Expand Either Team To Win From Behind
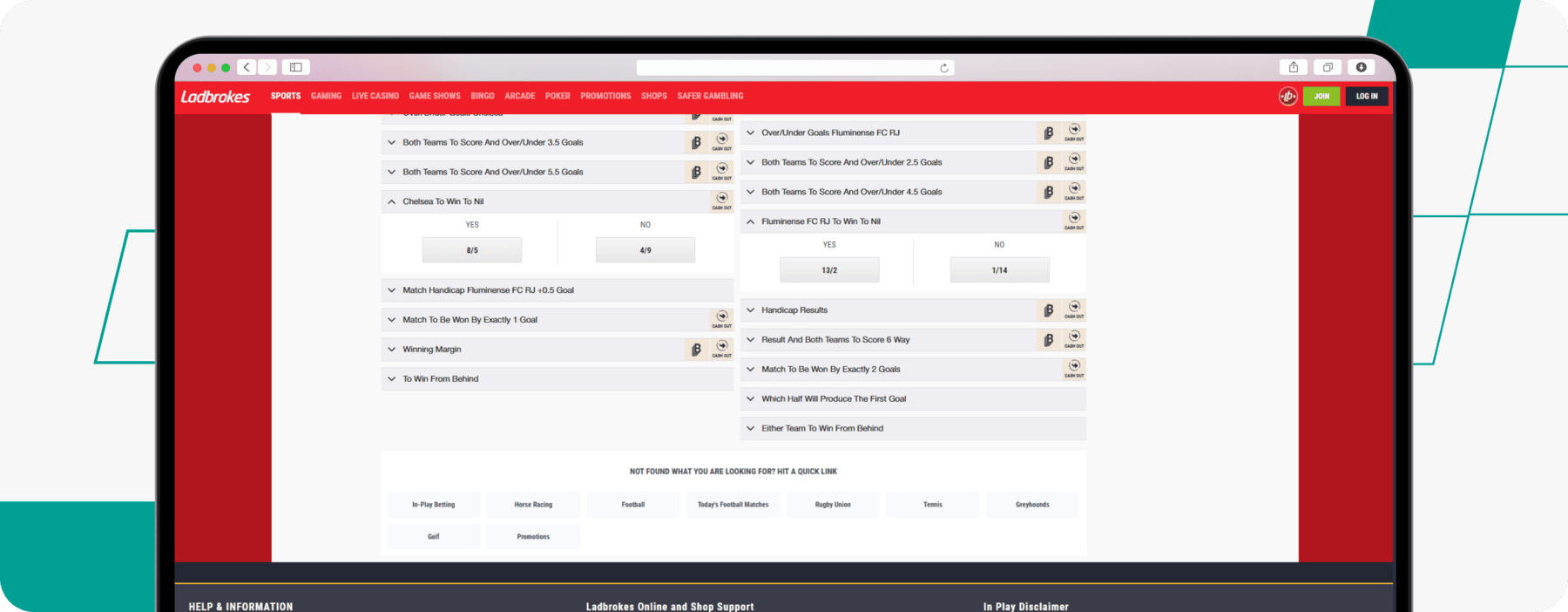The image size is (1568, 612). 913,428
